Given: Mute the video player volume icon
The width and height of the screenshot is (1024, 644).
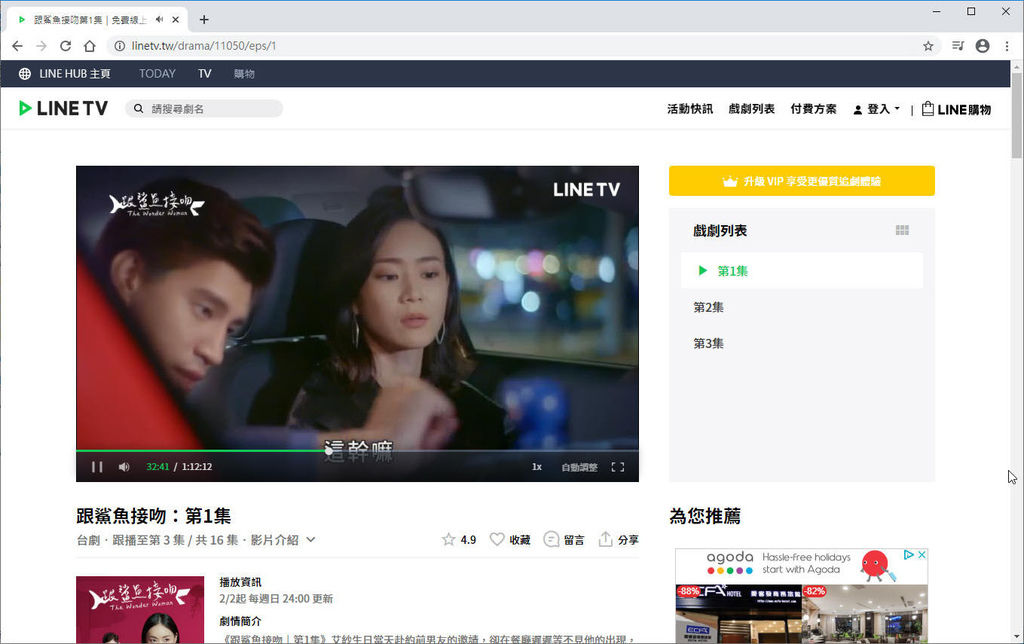Looking at the screenshot, I should 124,466.
